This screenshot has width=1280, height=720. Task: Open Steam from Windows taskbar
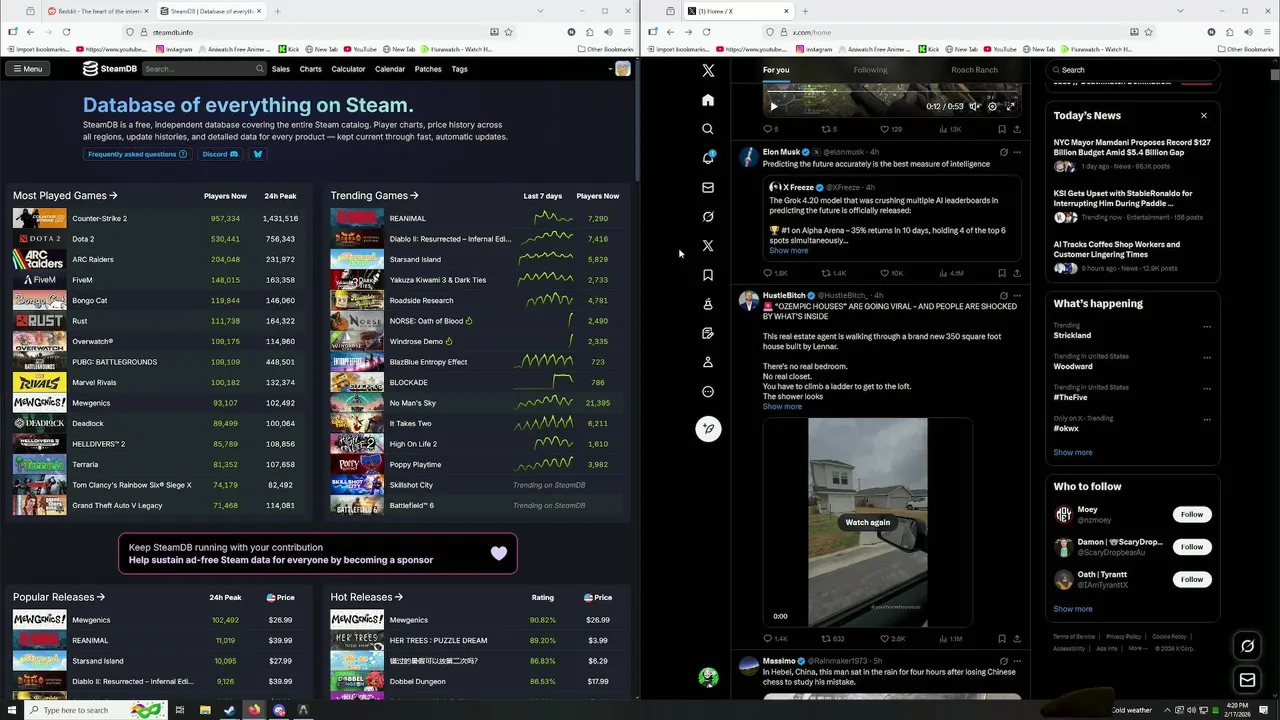click(229, 710)
